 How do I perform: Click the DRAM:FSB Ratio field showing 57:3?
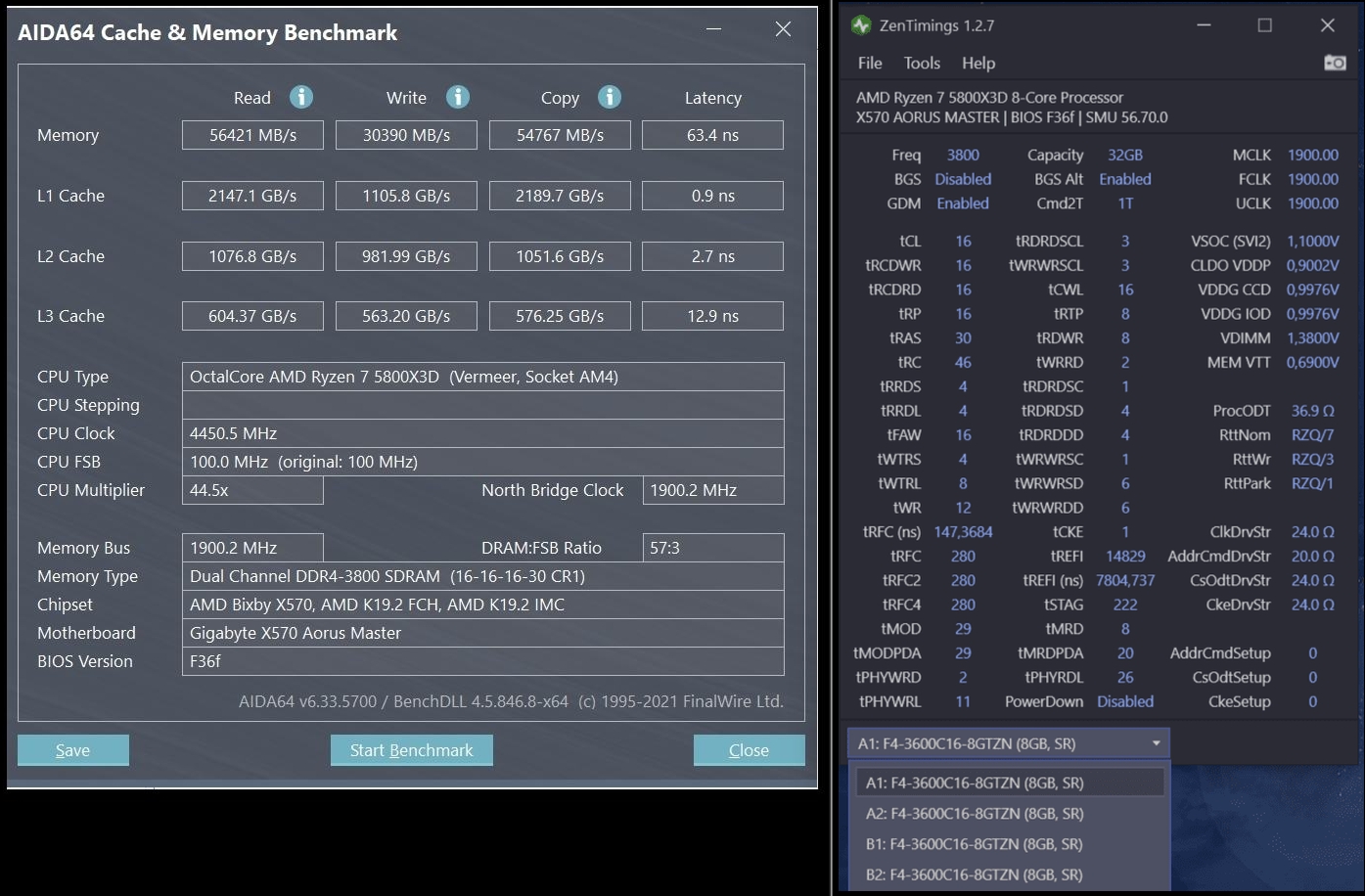[712, 547]
